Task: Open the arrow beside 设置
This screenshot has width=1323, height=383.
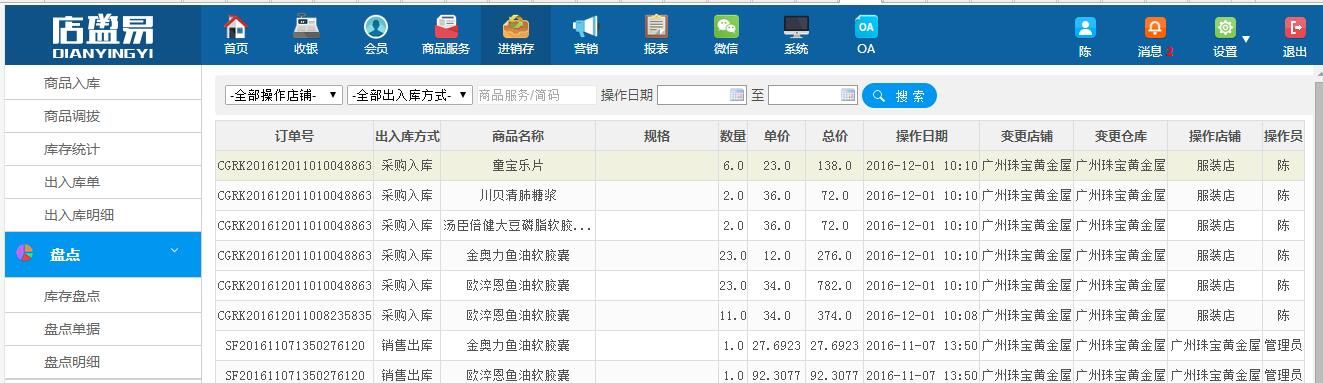Action: 1246,40
